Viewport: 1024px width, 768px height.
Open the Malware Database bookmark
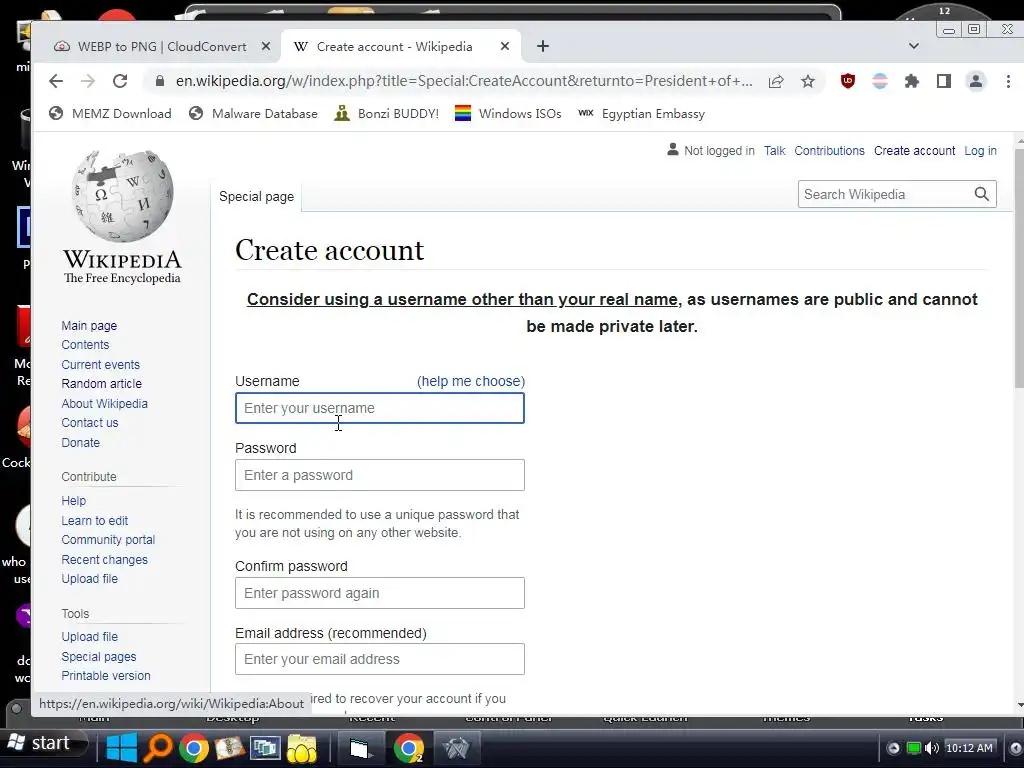(253, 114)
